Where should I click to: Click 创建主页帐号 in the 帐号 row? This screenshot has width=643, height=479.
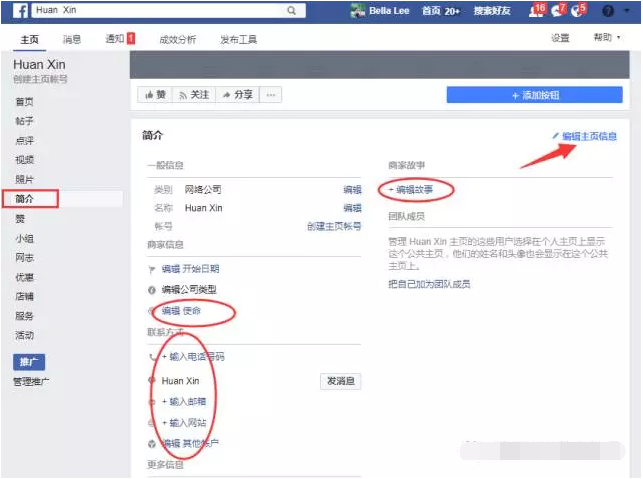tap(334, 226)
